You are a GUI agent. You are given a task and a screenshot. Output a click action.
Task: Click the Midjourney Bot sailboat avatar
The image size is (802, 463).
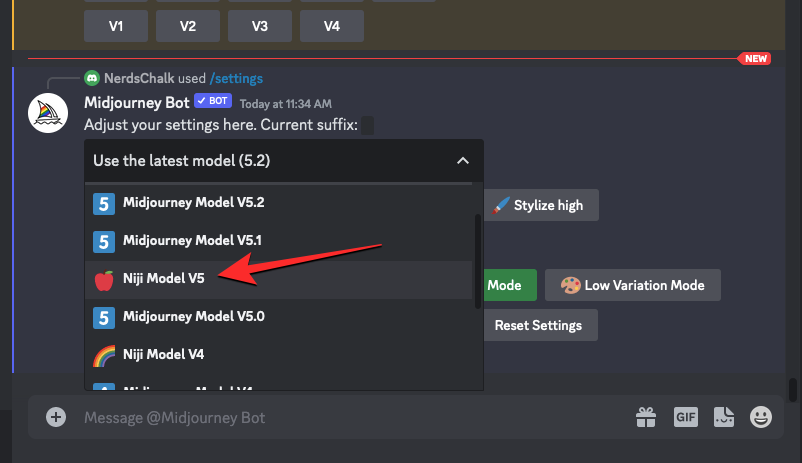coord(46,113)
